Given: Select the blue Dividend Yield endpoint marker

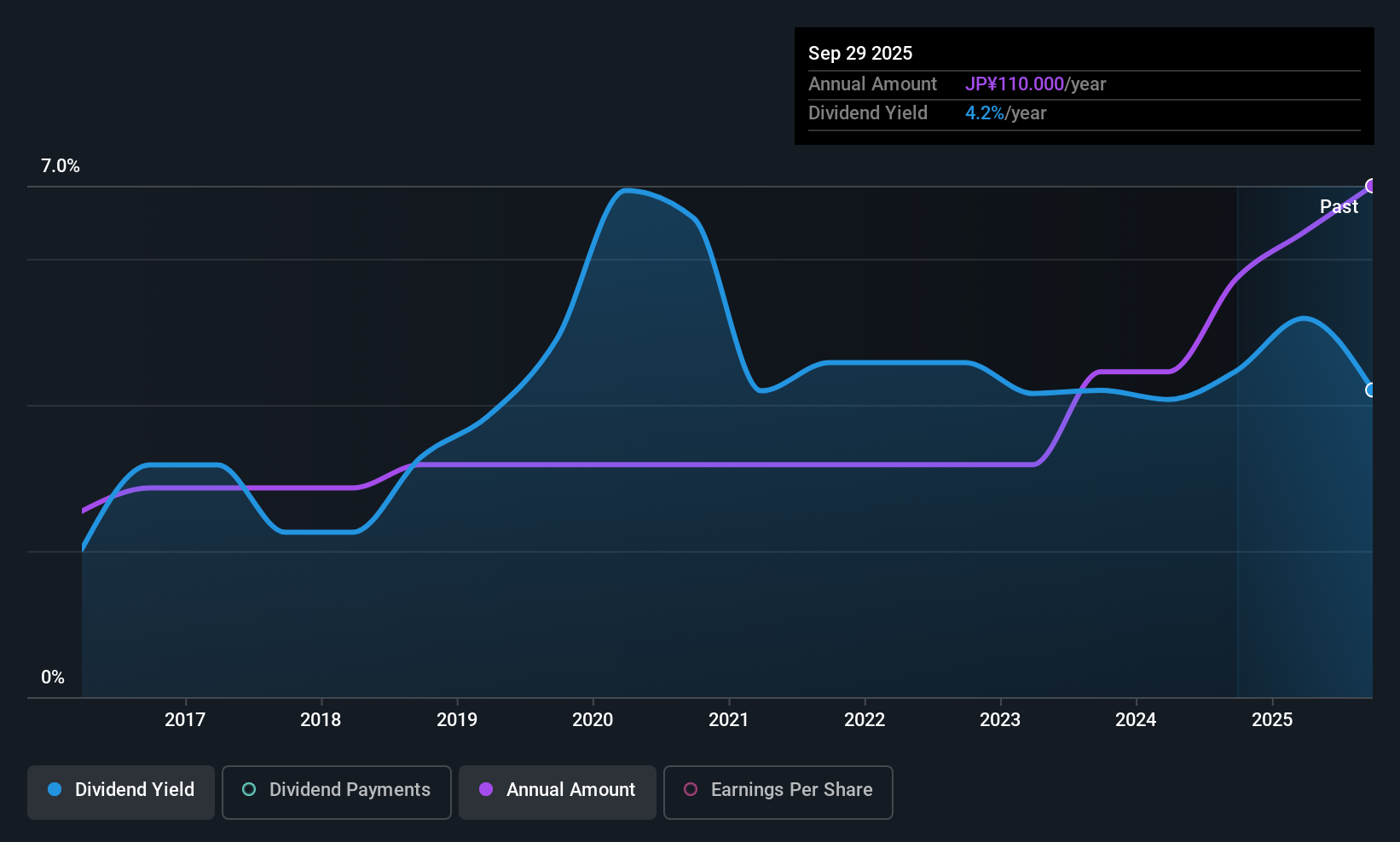Looking at the screenshot, I should pos(1371,389).
